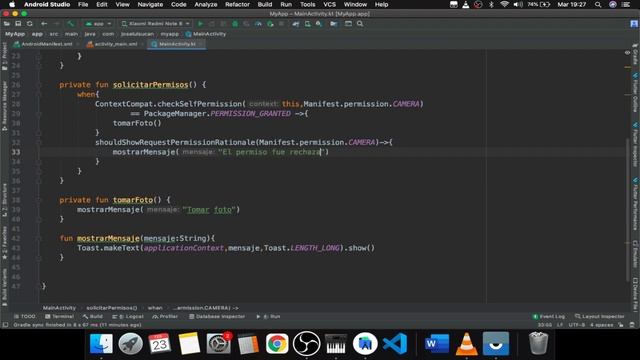Collapse tomarFoto function at line 38 gutter
Image resolution: width=640 pixels, height=360 pixels.
(x=38, y=200)
